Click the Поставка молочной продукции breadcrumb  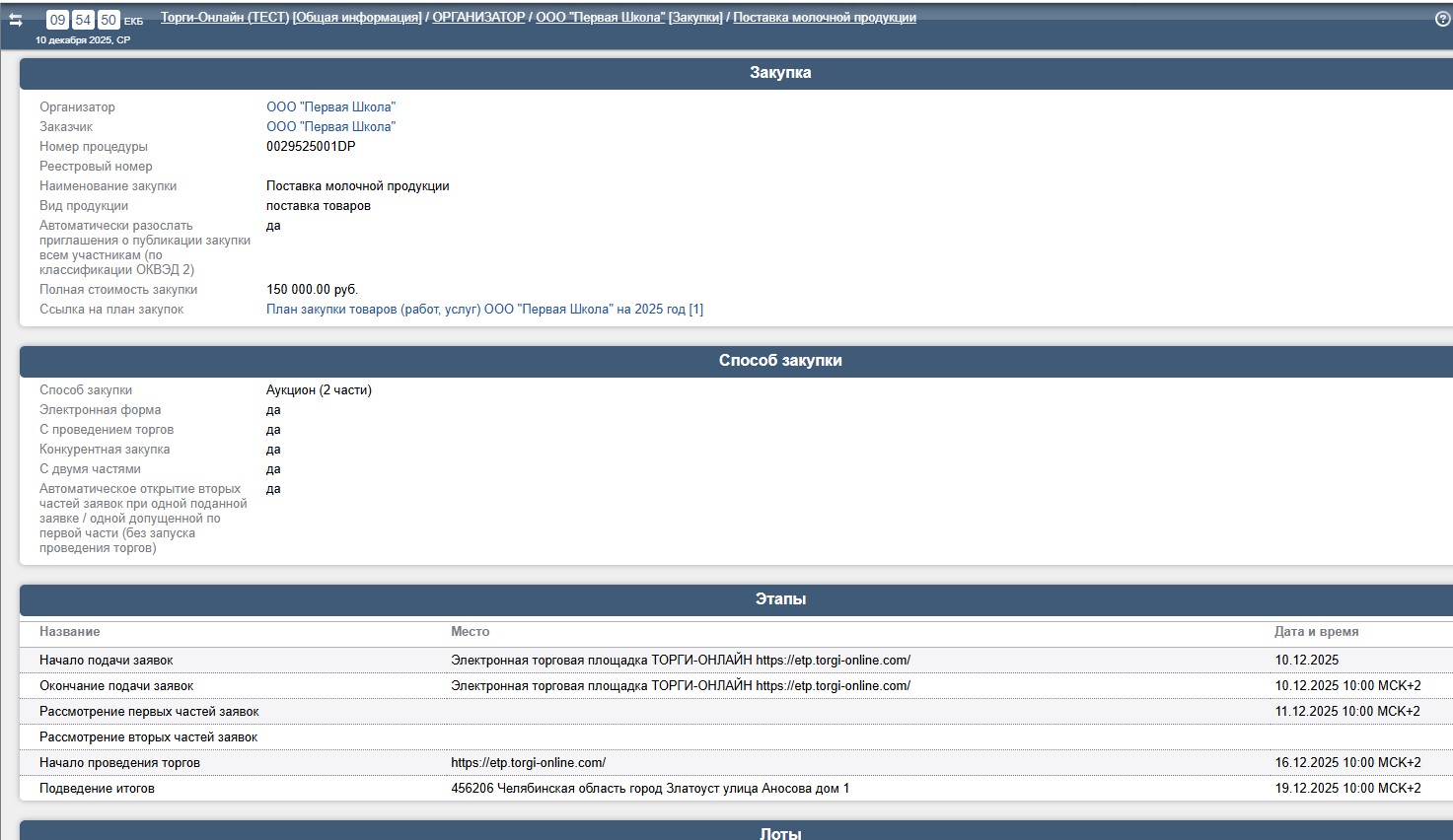(x=825, y=18)
